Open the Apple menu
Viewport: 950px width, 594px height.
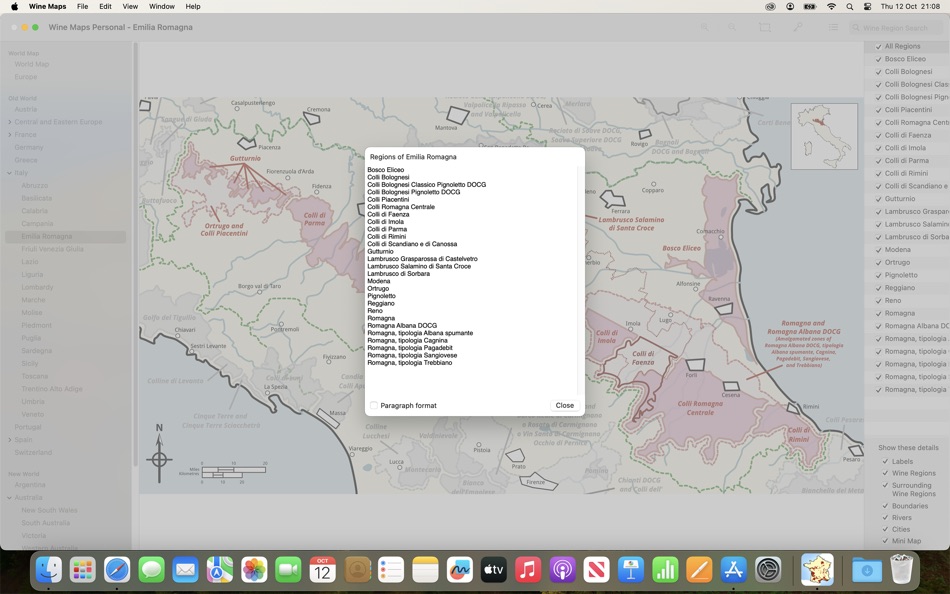[x=14, y=7]
